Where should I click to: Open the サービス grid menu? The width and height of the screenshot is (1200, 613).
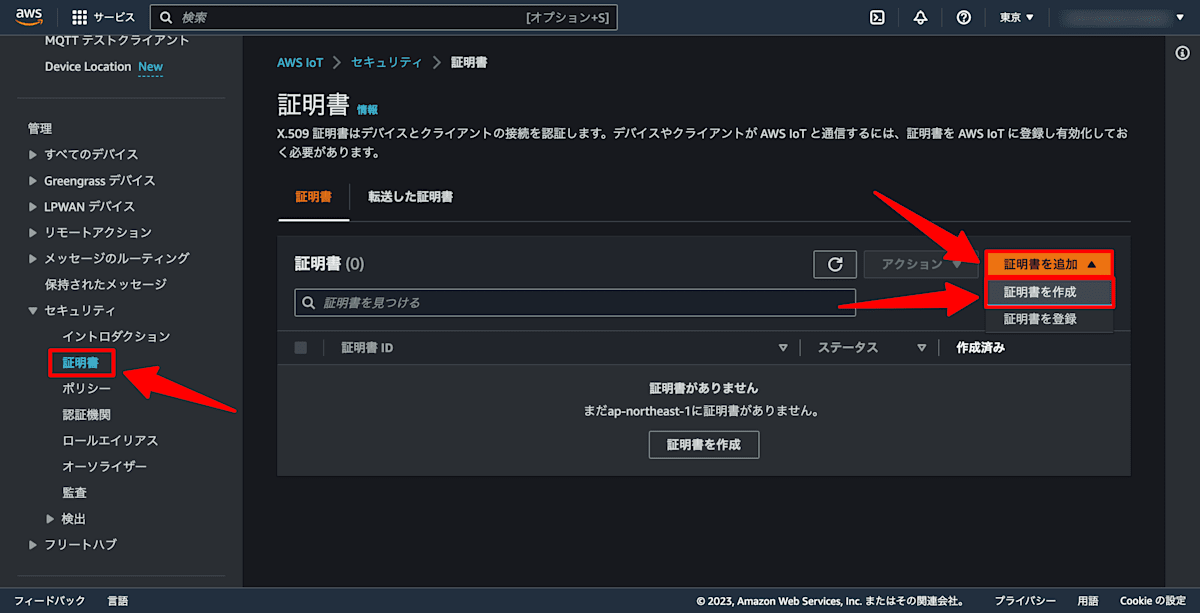click(104, 17)
